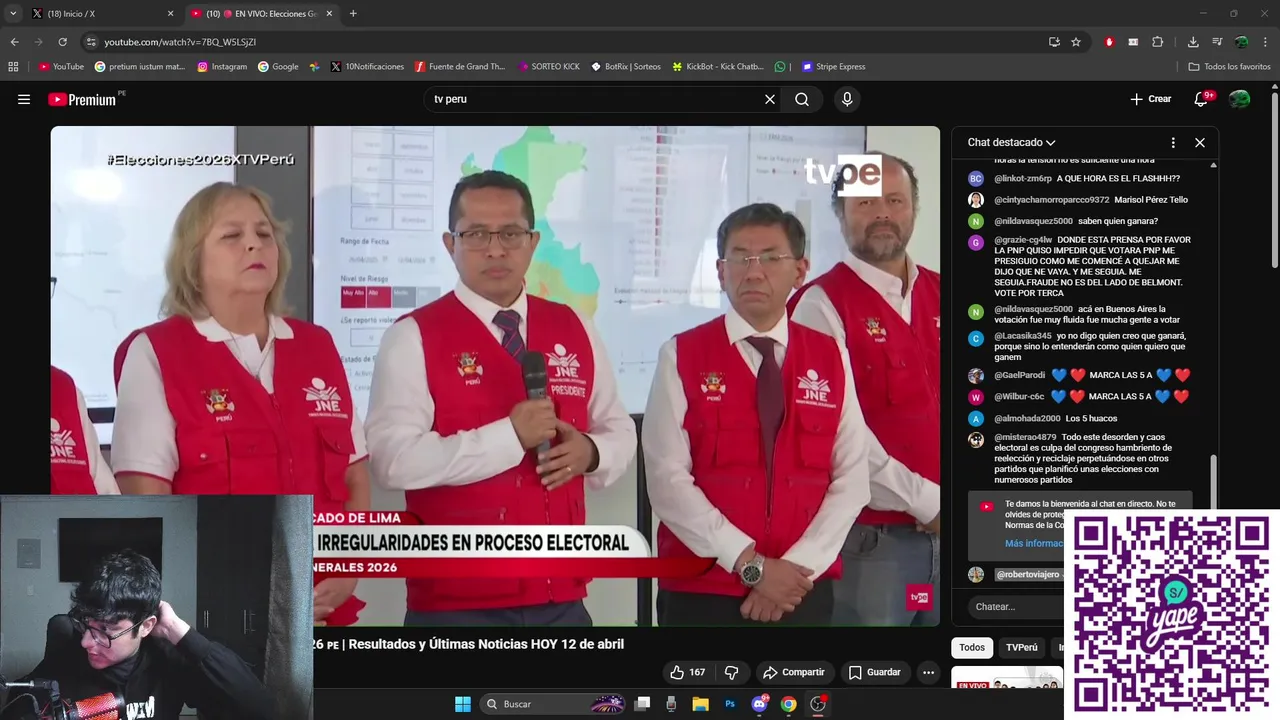The height and width of the screenshot is (720, 1280).
Task: Open the Google bookmark
Action: [278, 67]
